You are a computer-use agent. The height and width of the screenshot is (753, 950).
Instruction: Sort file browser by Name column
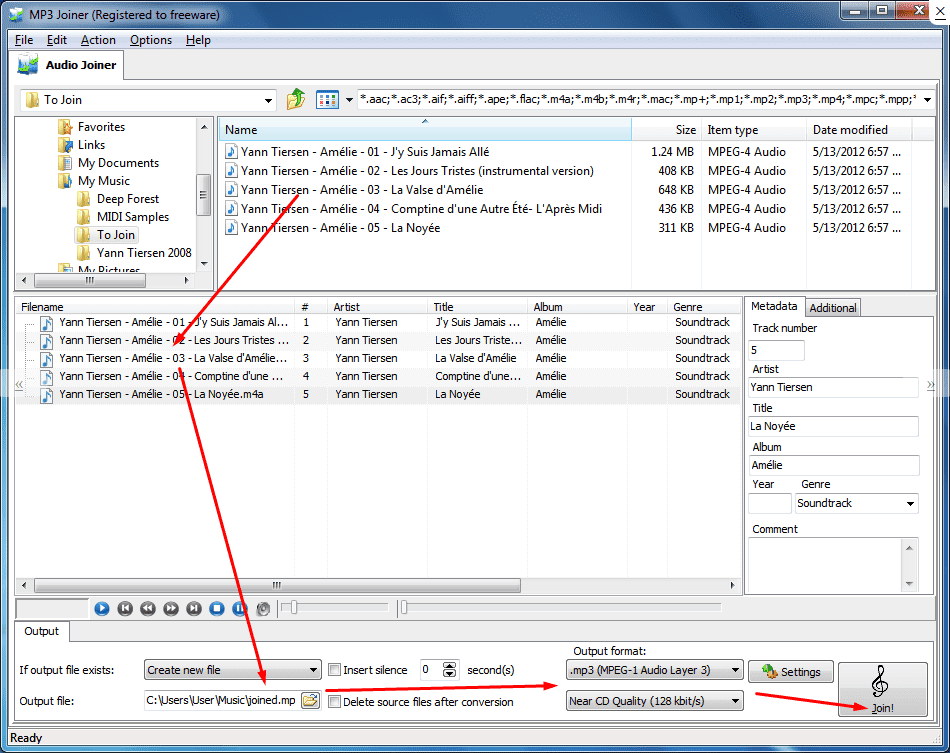pyautogui.click(x=424, y=130)
